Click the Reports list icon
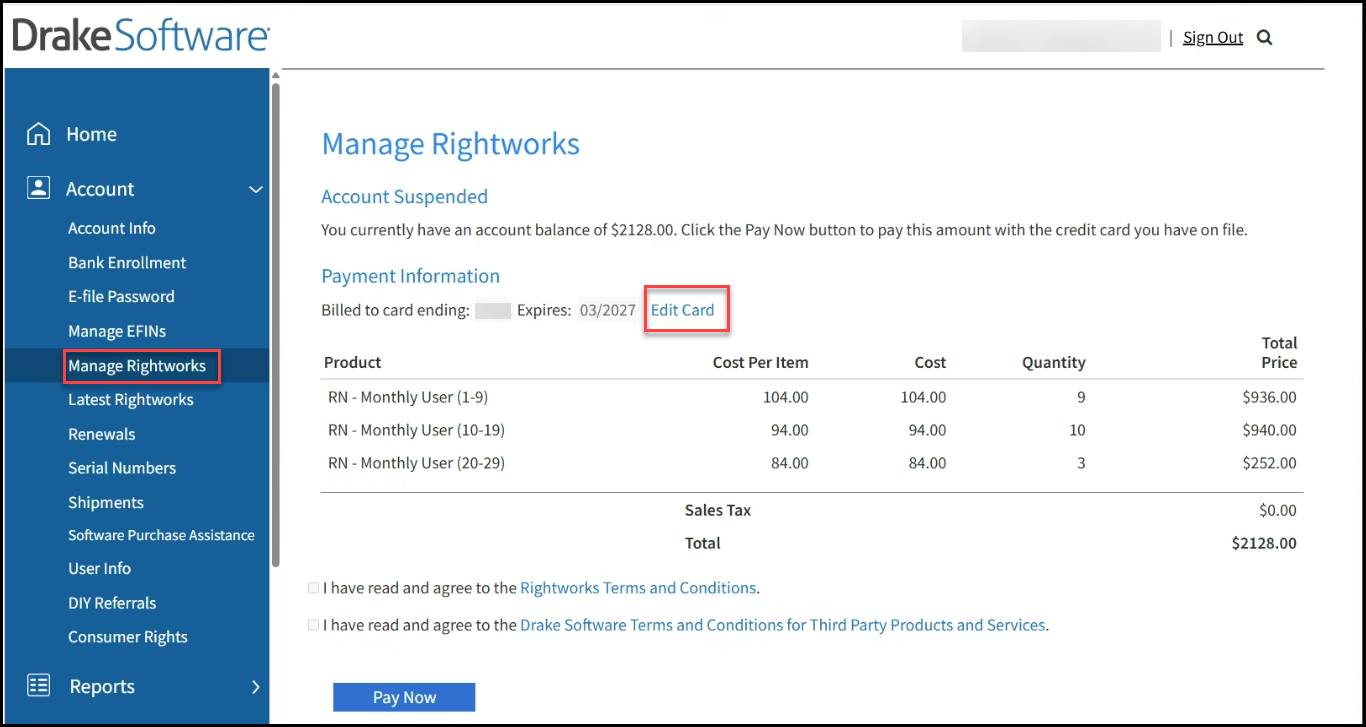 tap(38, 686)
